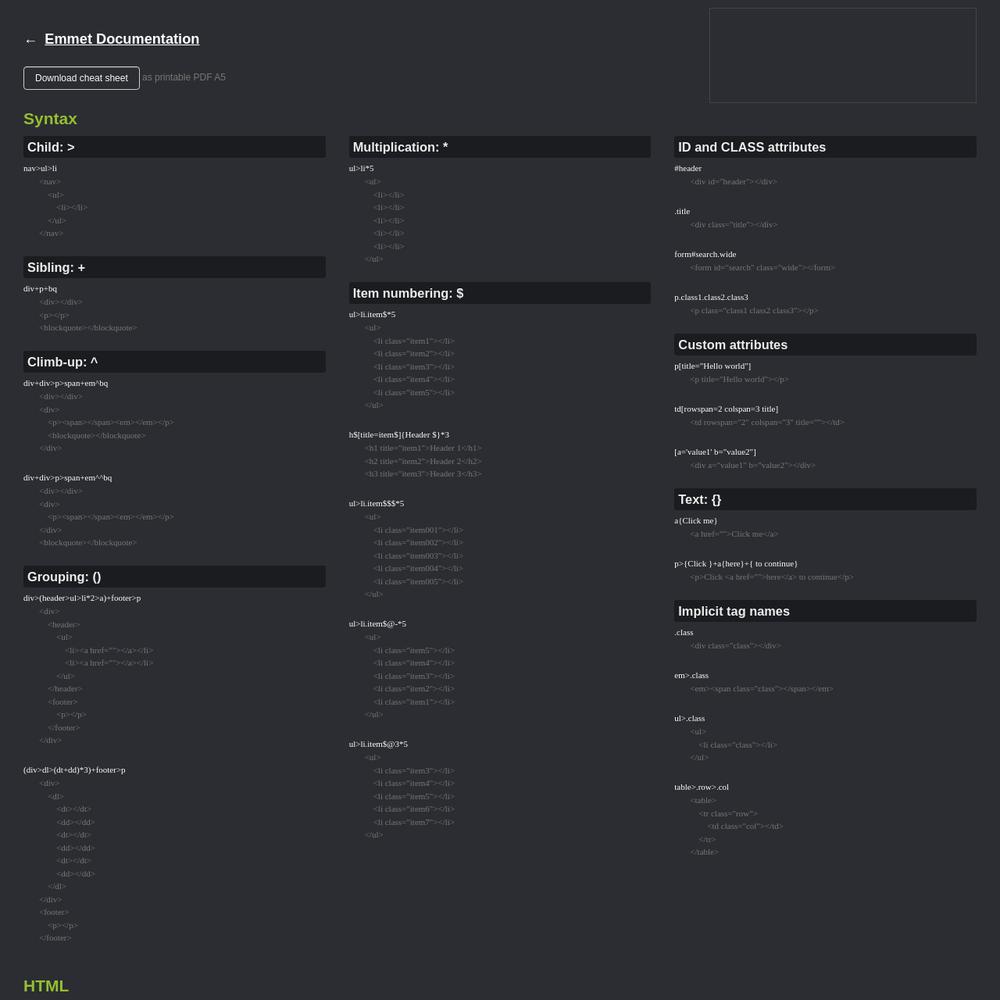Select the a{Click me} abbreviation
Screen dimensions: 1000x1000
[696, 521]
